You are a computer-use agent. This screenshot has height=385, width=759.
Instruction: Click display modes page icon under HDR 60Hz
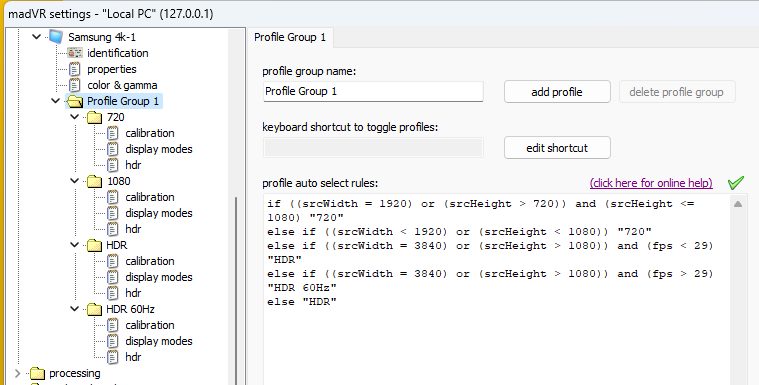[x=112, y=341]
